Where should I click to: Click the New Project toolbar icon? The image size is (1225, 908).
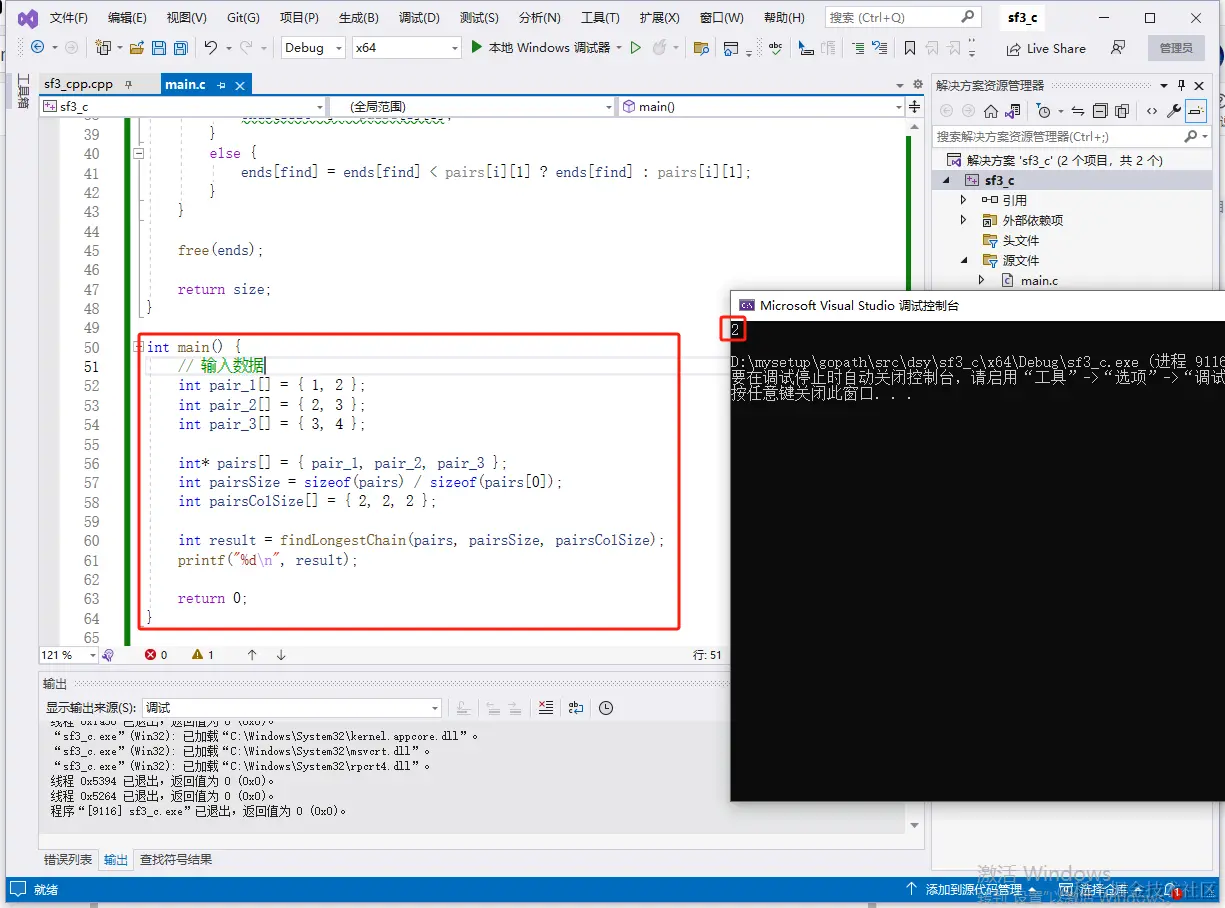click(103, 48)
